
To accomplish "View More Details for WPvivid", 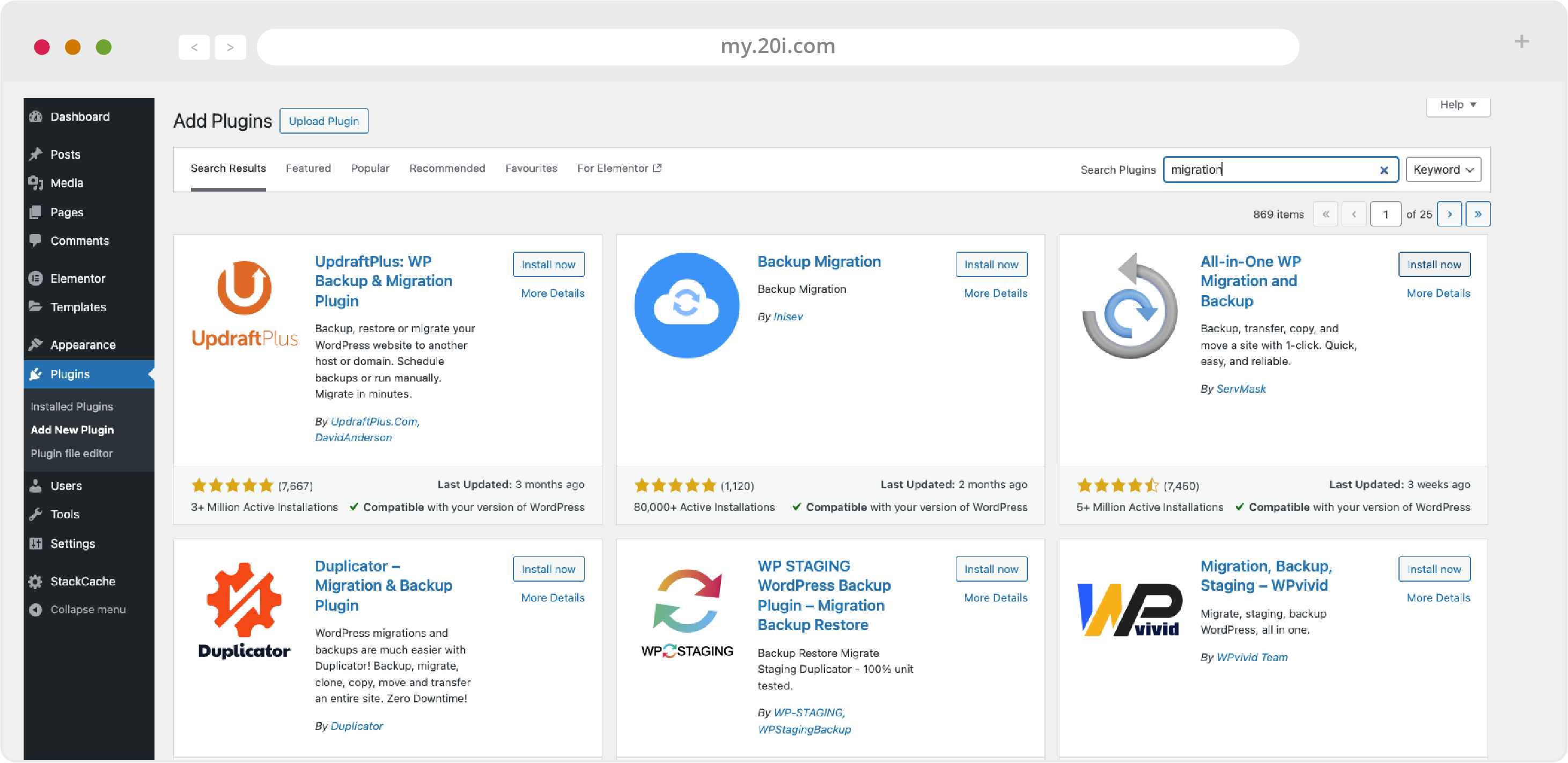I will click(x=1438, y=597).
